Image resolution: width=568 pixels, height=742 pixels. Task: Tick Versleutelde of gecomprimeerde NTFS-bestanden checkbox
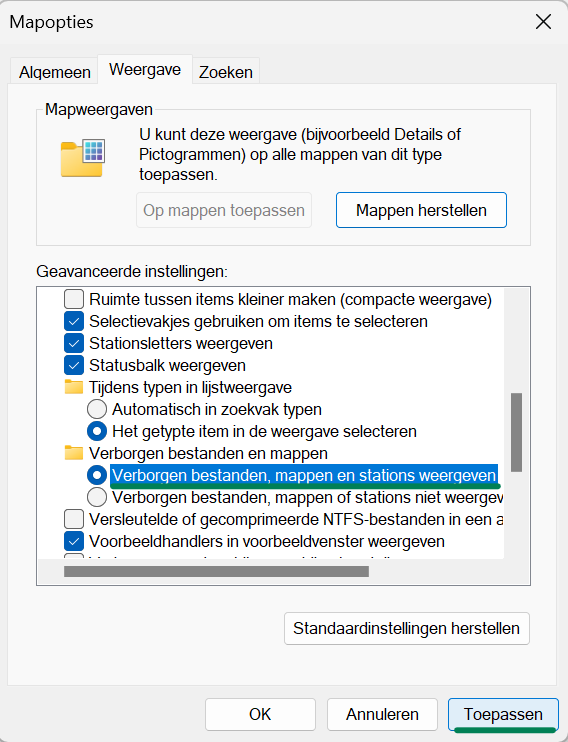tap(74, 519)
